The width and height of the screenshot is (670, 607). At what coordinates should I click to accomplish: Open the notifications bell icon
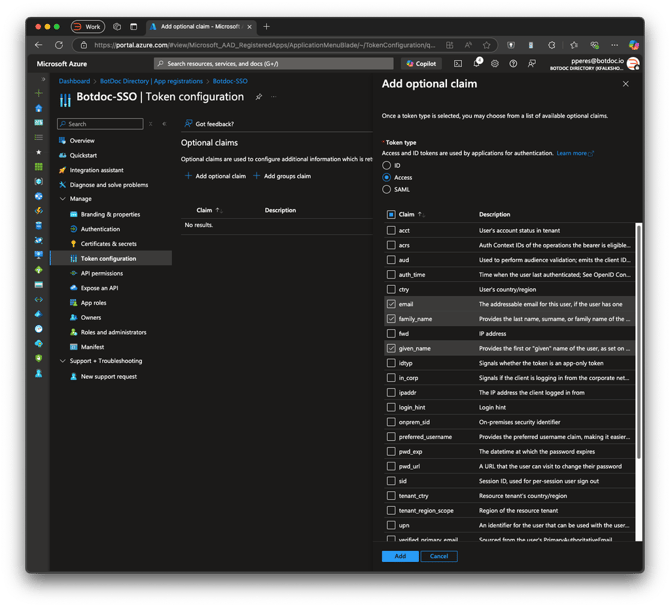pos(477,63)
